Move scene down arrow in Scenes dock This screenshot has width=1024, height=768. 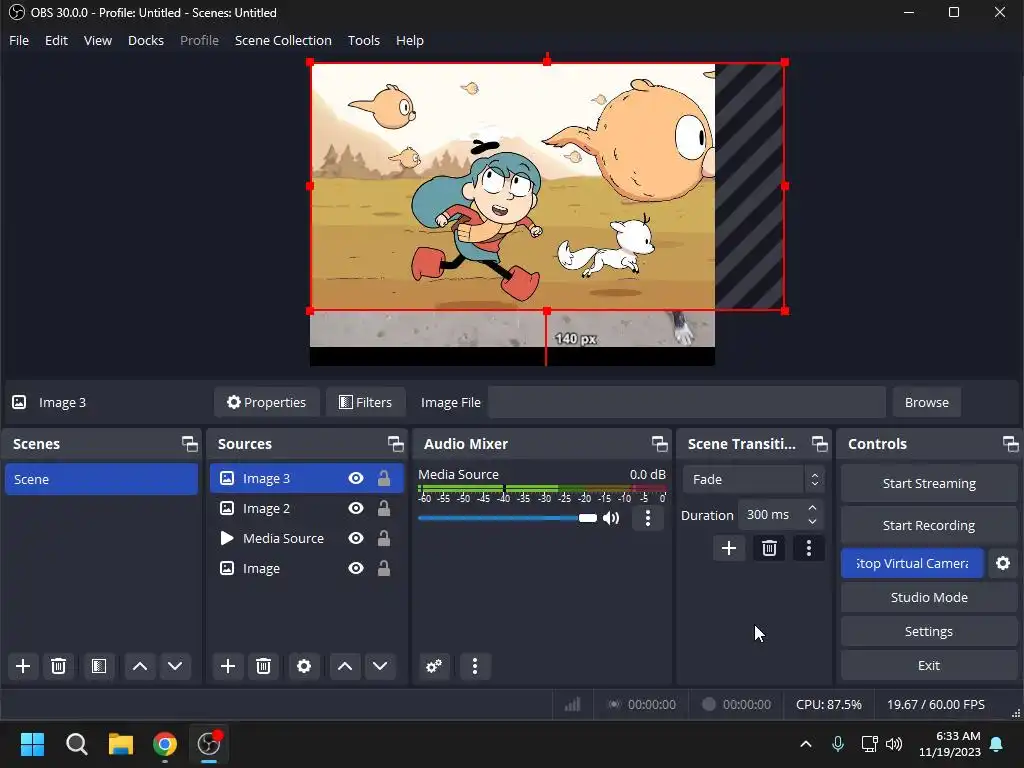175,666
